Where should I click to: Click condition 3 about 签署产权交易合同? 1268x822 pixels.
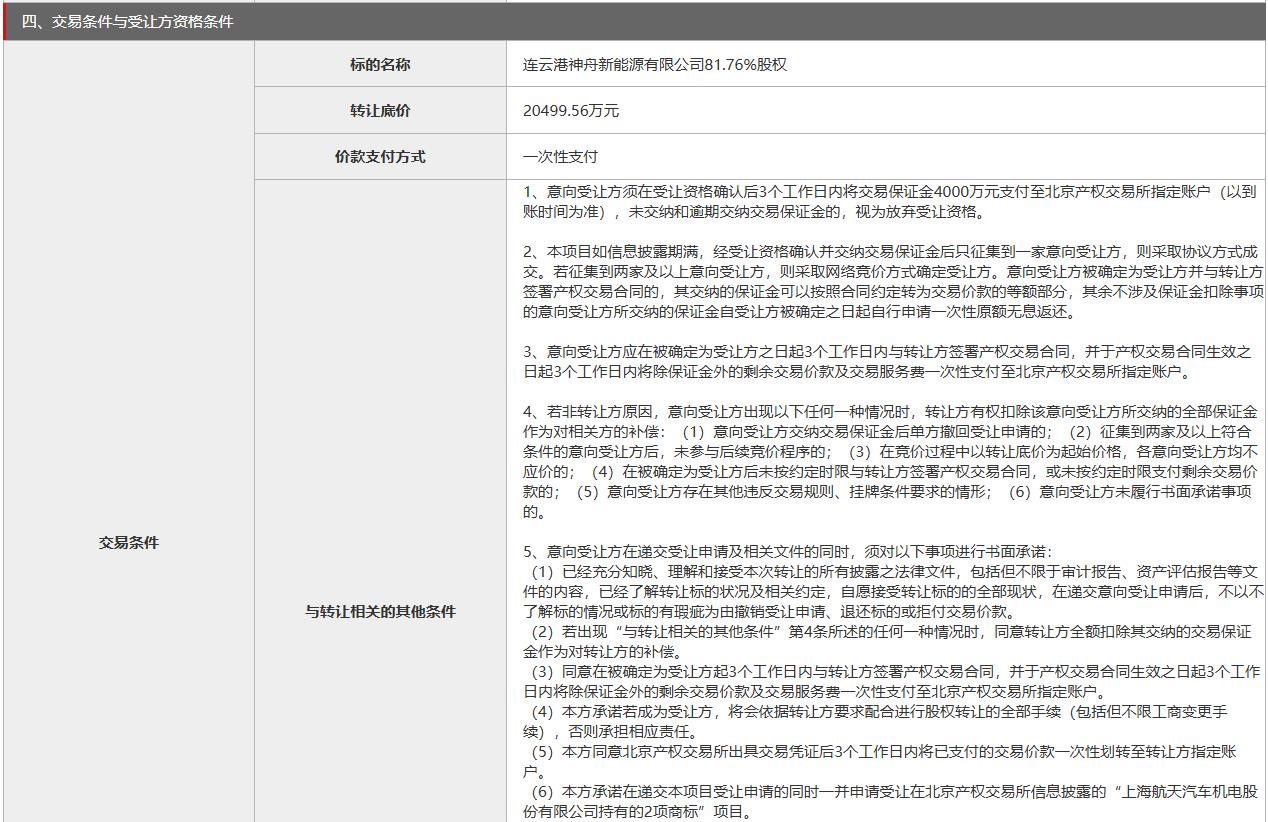[887, 361]
